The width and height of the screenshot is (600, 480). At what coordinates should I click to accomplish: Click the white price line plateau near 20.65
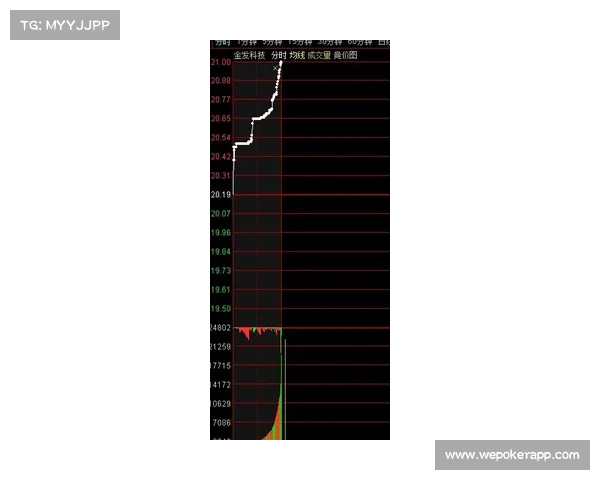coord(258,118)
